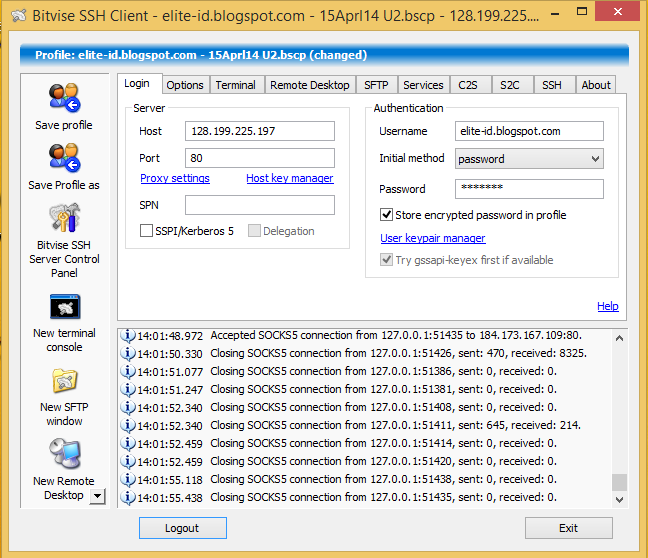Click the log scrollbar thumb
Viewport: 648px width, 558px height.
(619, 482)
